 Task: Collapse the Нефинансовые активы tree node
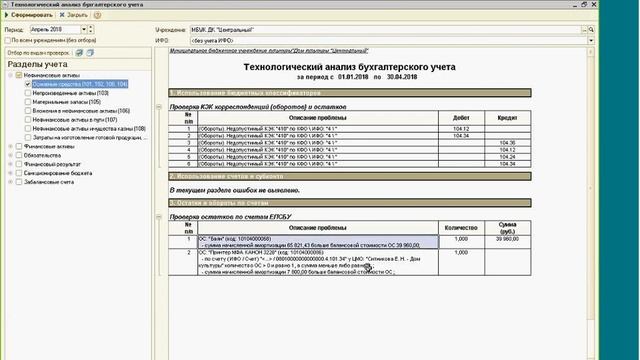click(11, 75)
